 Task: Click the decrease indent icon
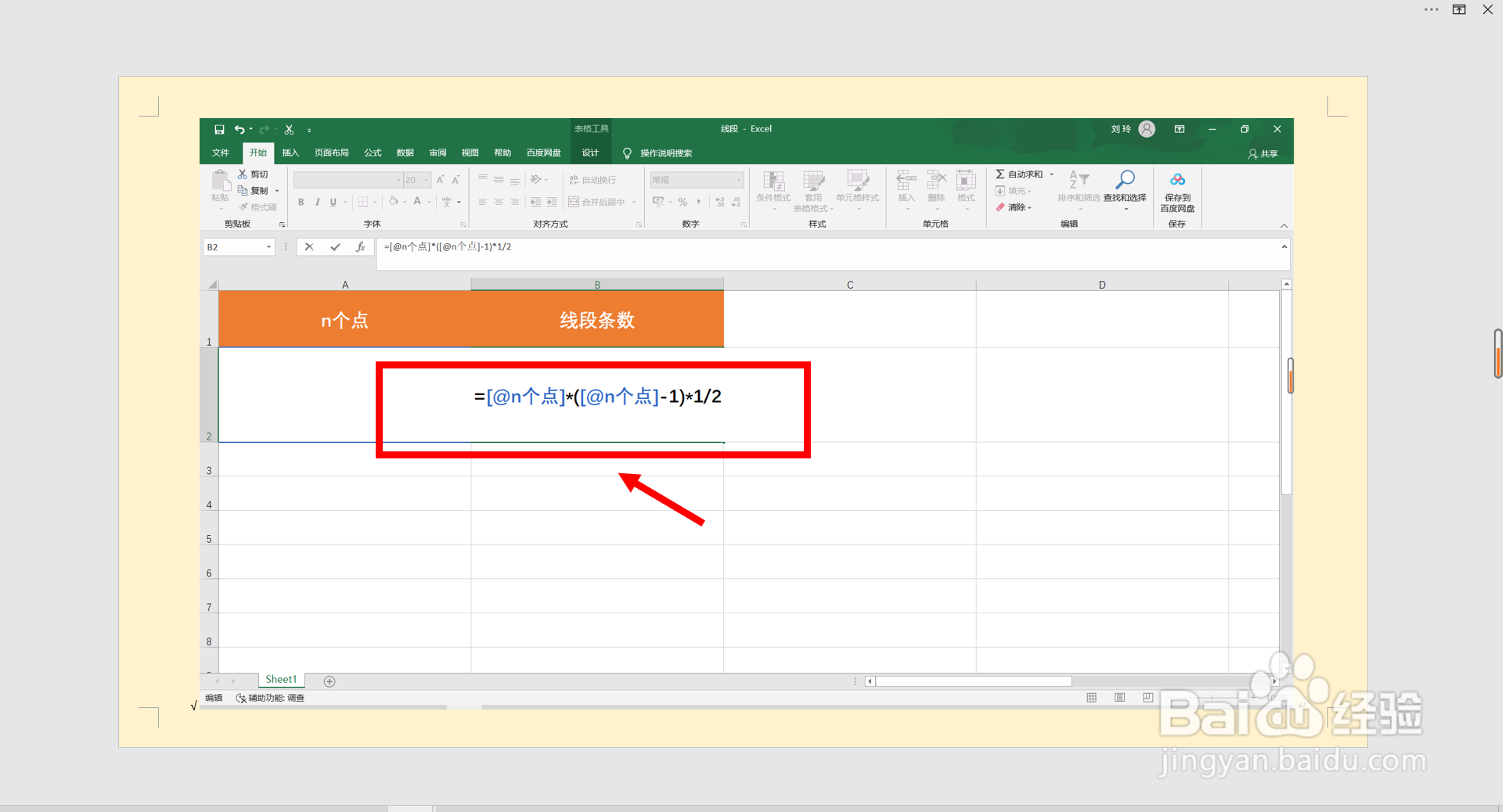535,202
